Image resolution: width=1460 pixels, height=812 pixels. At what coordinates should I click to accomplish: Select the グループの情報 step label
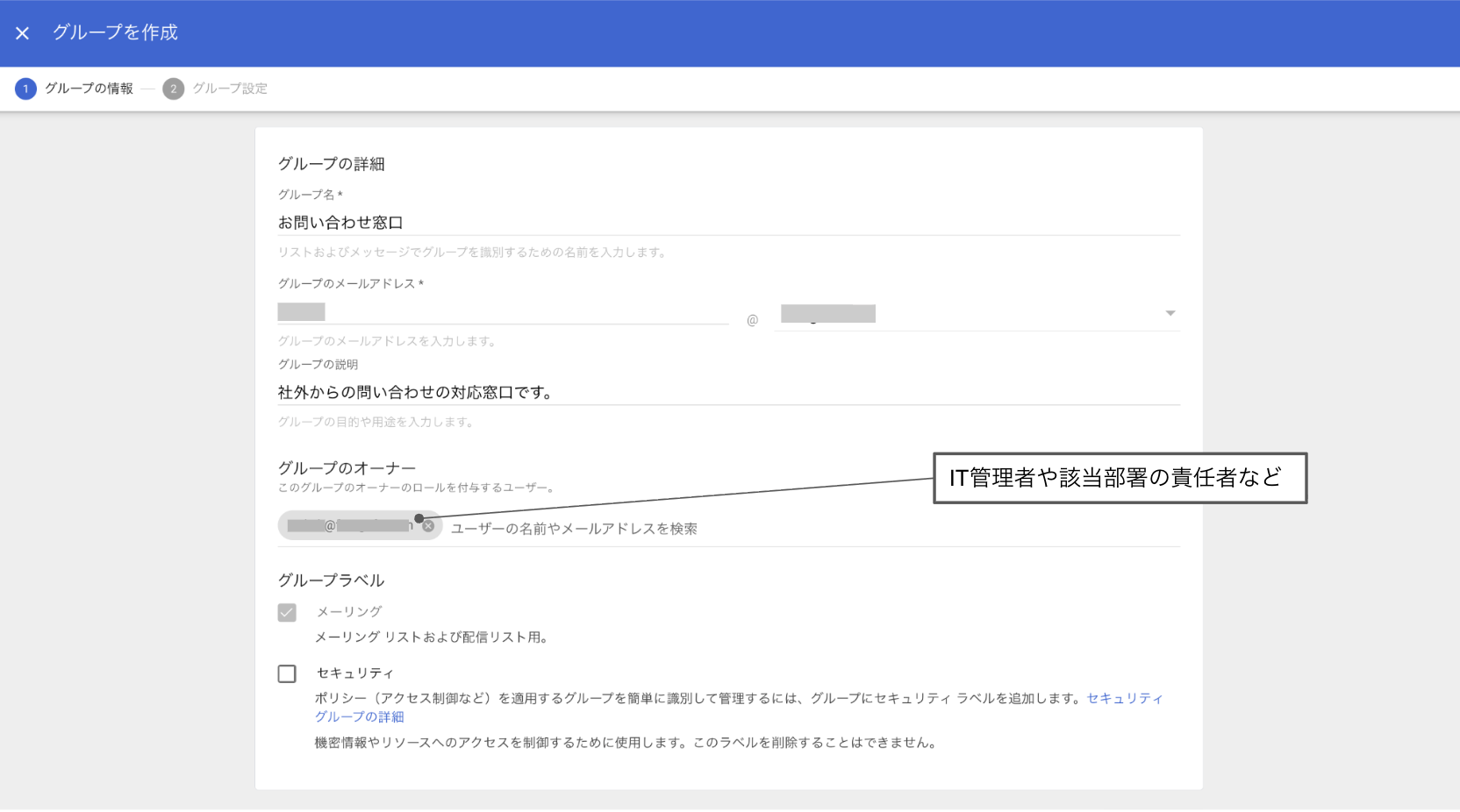click(x=89, y=89)
